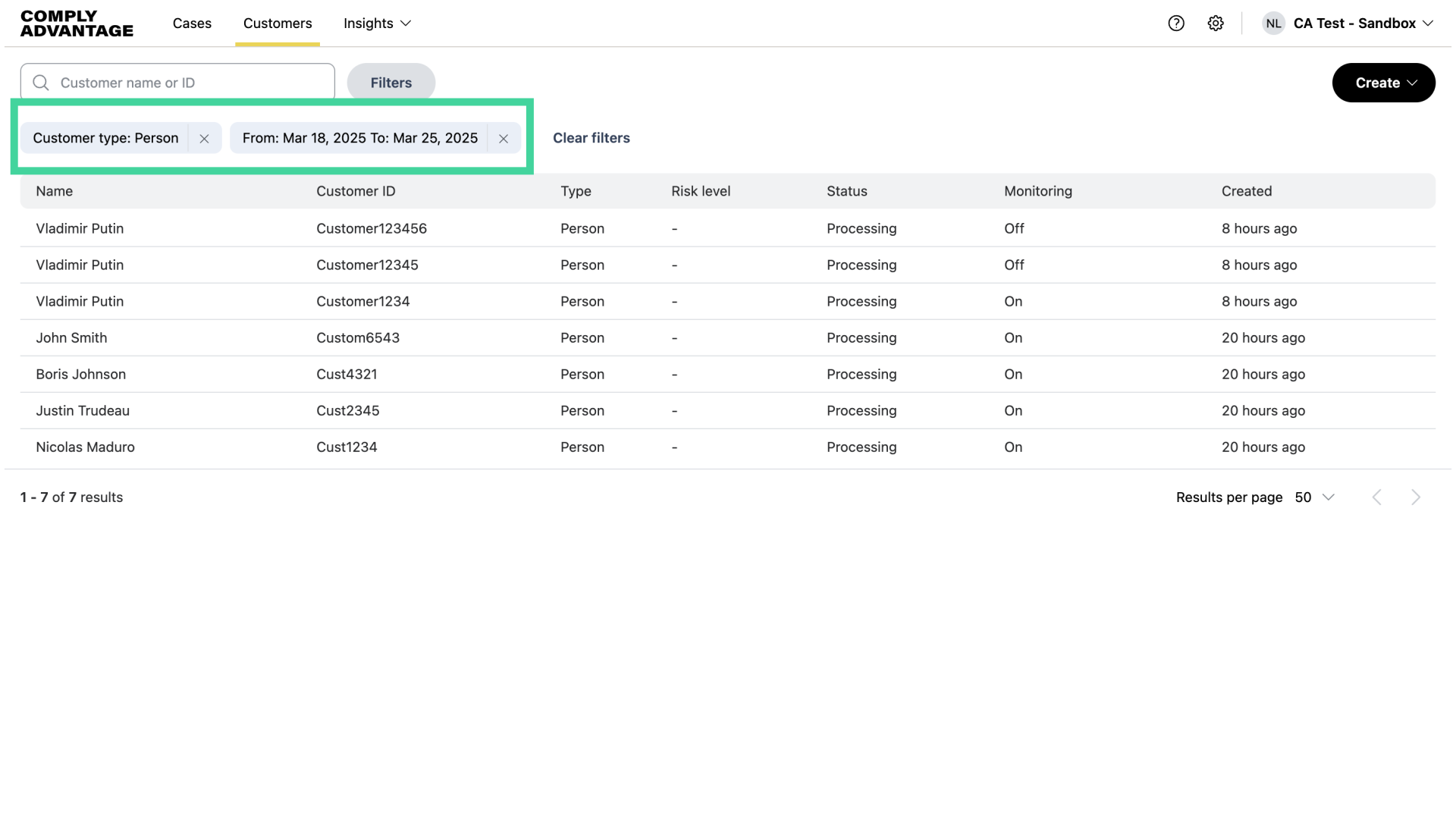Click the Clear filters link
Image resolution: width=1456 pixels, height=819 pixels.
pyautogui.click(x=591, y=138)
